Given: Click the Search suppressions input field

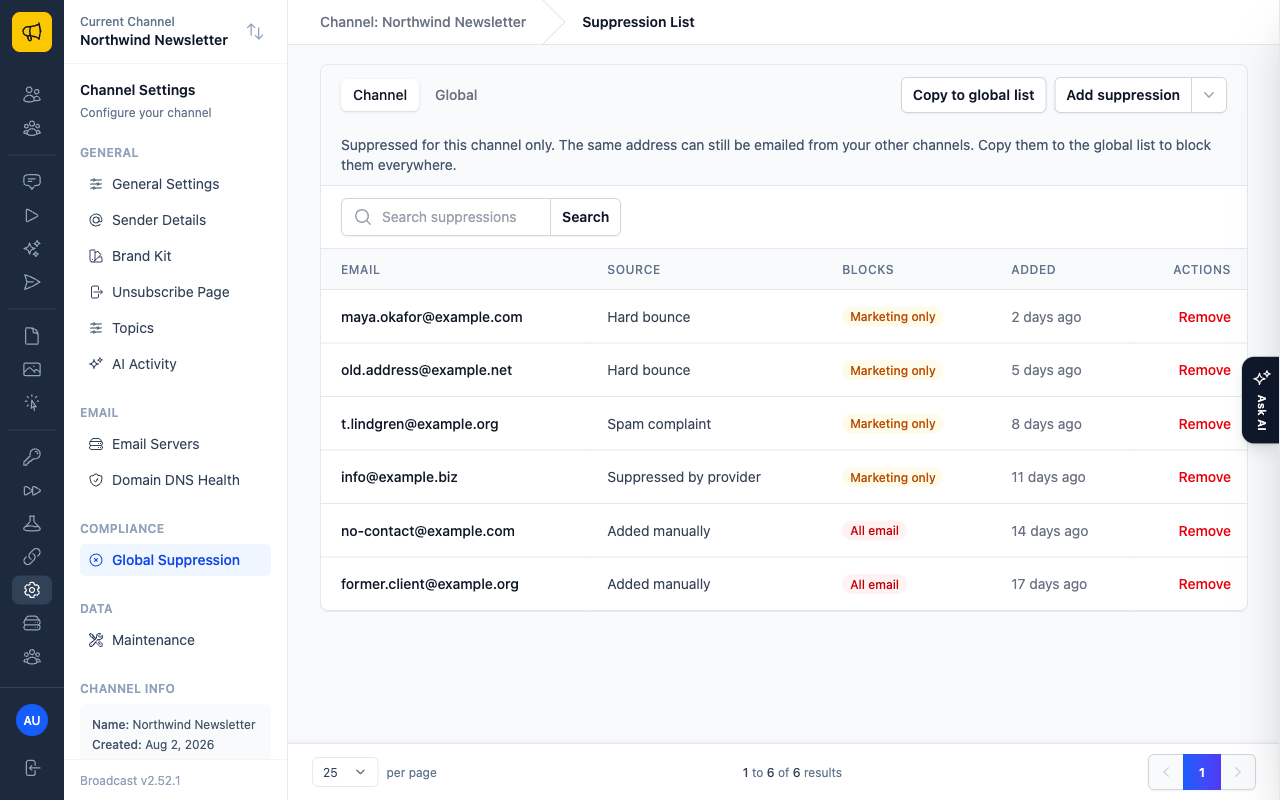Looking at the screenshot, I should coord(446,217).
